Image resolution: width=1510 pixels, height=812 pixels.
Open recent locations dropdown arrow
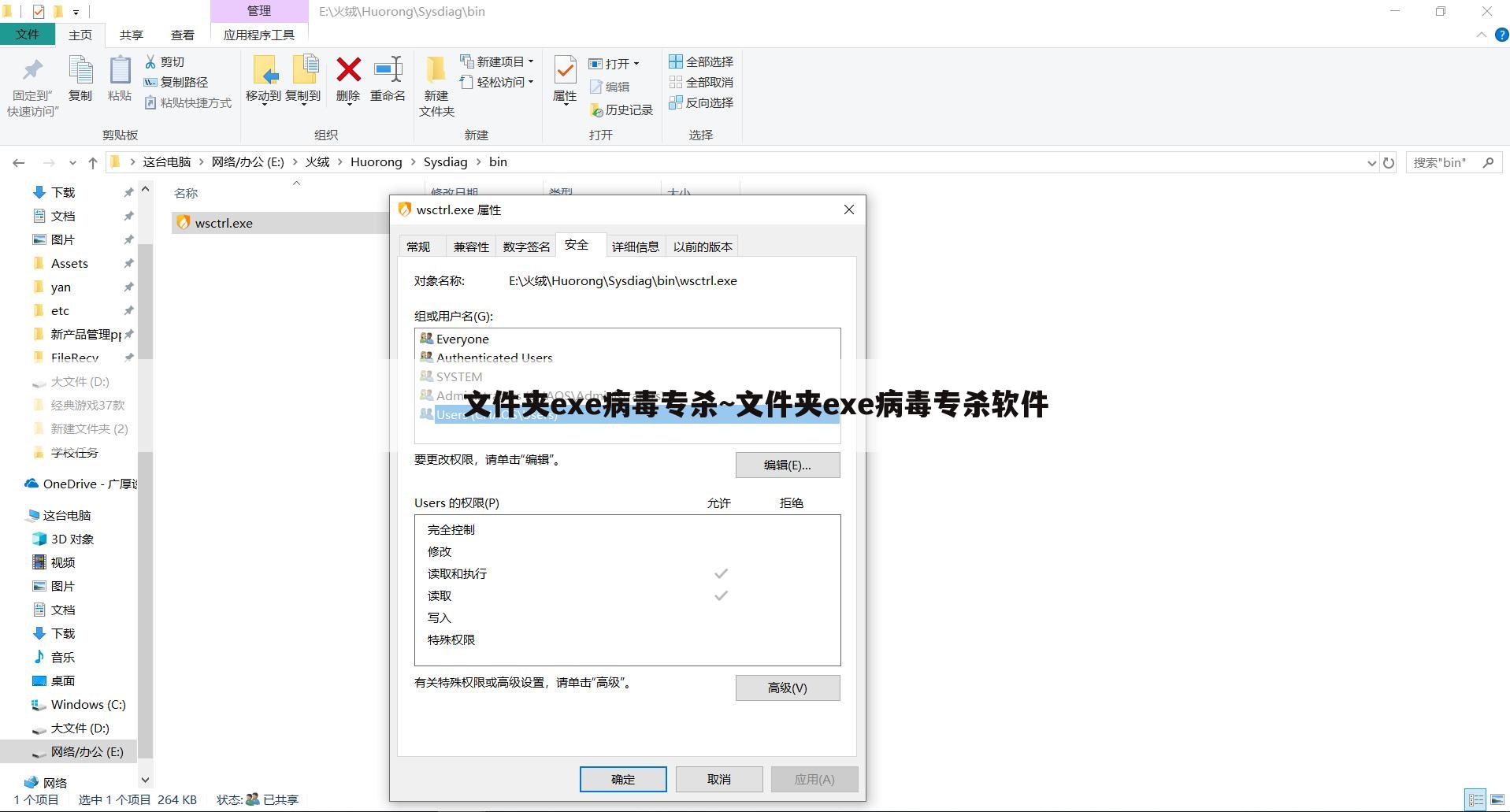tap(72, 163)
